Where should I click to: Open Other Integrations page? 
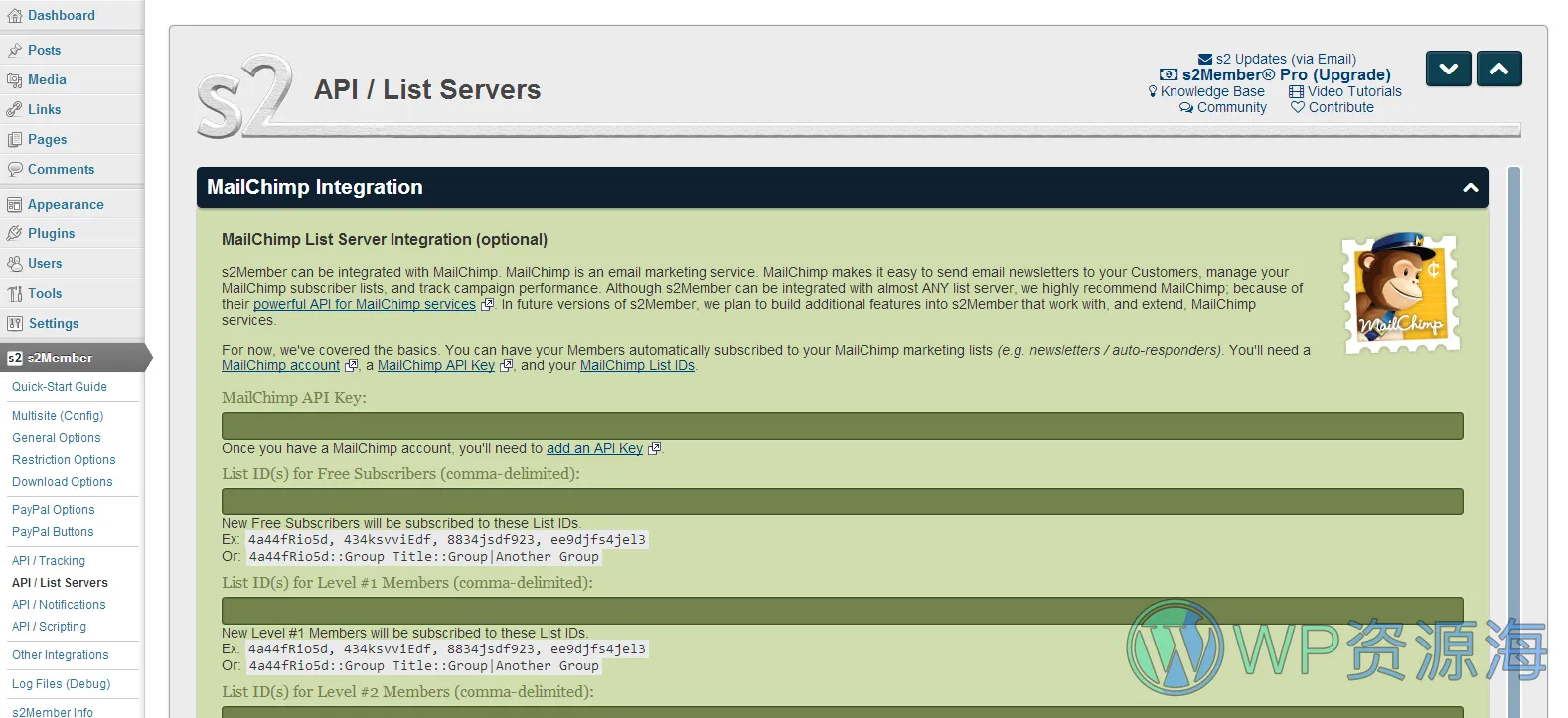pyautogui.click(x=61, y=655)
